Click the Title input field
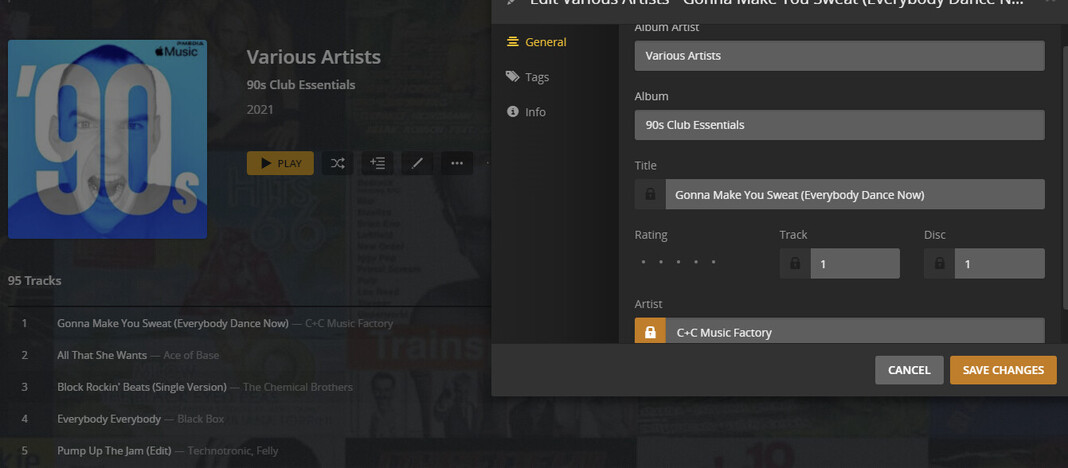The image size is (1068, 468). coord(855,194)
